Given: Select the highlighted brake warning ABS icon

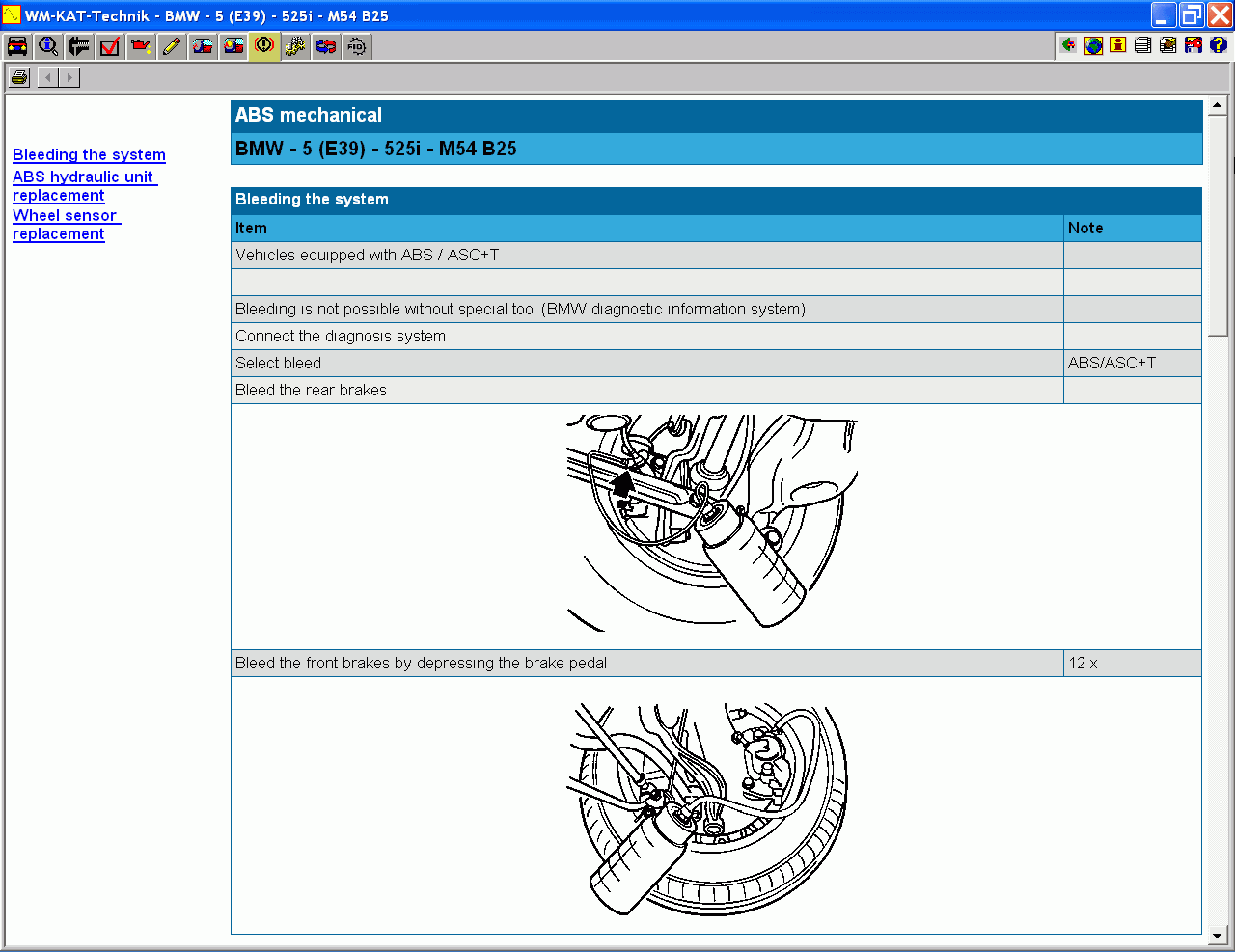Looking at the screenshot, I should 264,46.
